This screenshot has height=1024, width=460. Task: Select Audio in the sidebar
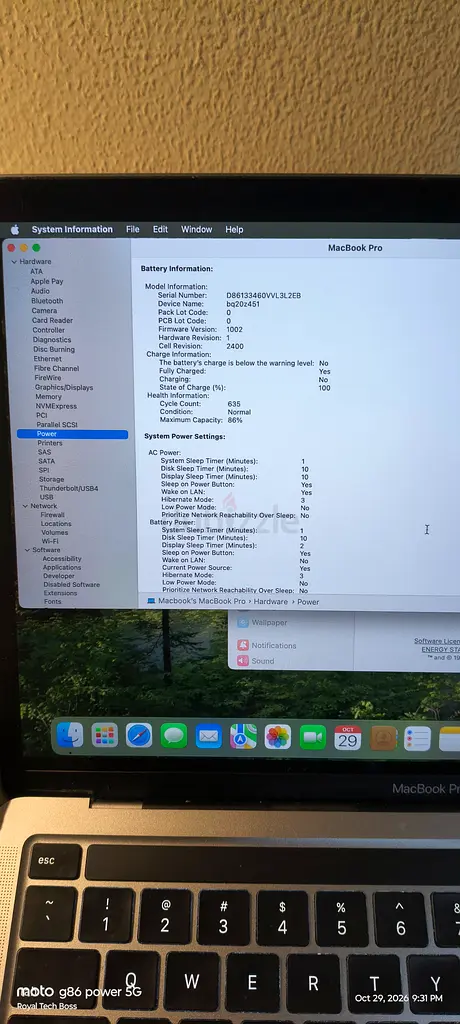click(x=40, y=291)
